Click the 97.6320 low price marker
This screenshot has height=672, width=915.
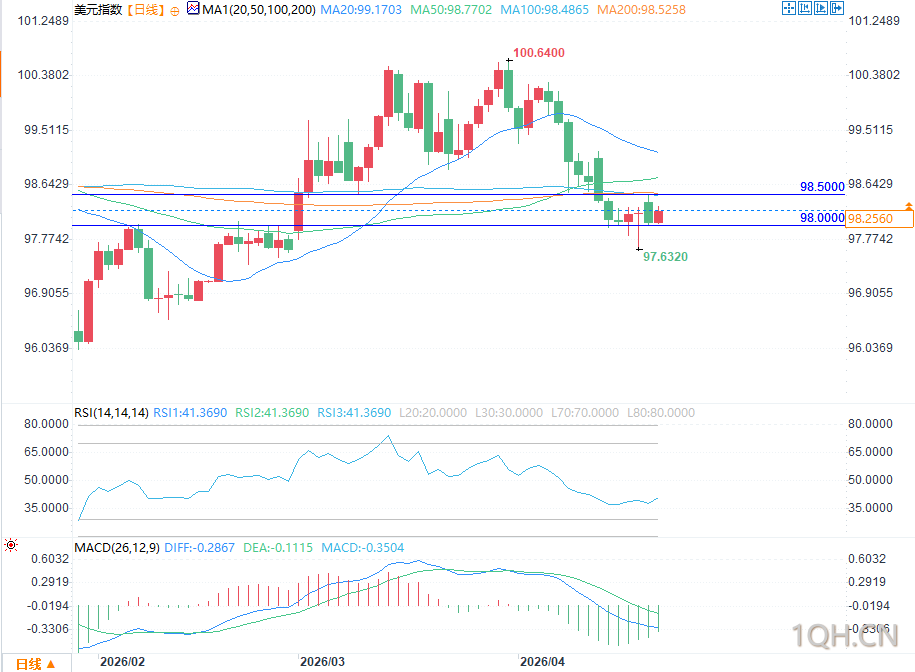tap(665, 257)
